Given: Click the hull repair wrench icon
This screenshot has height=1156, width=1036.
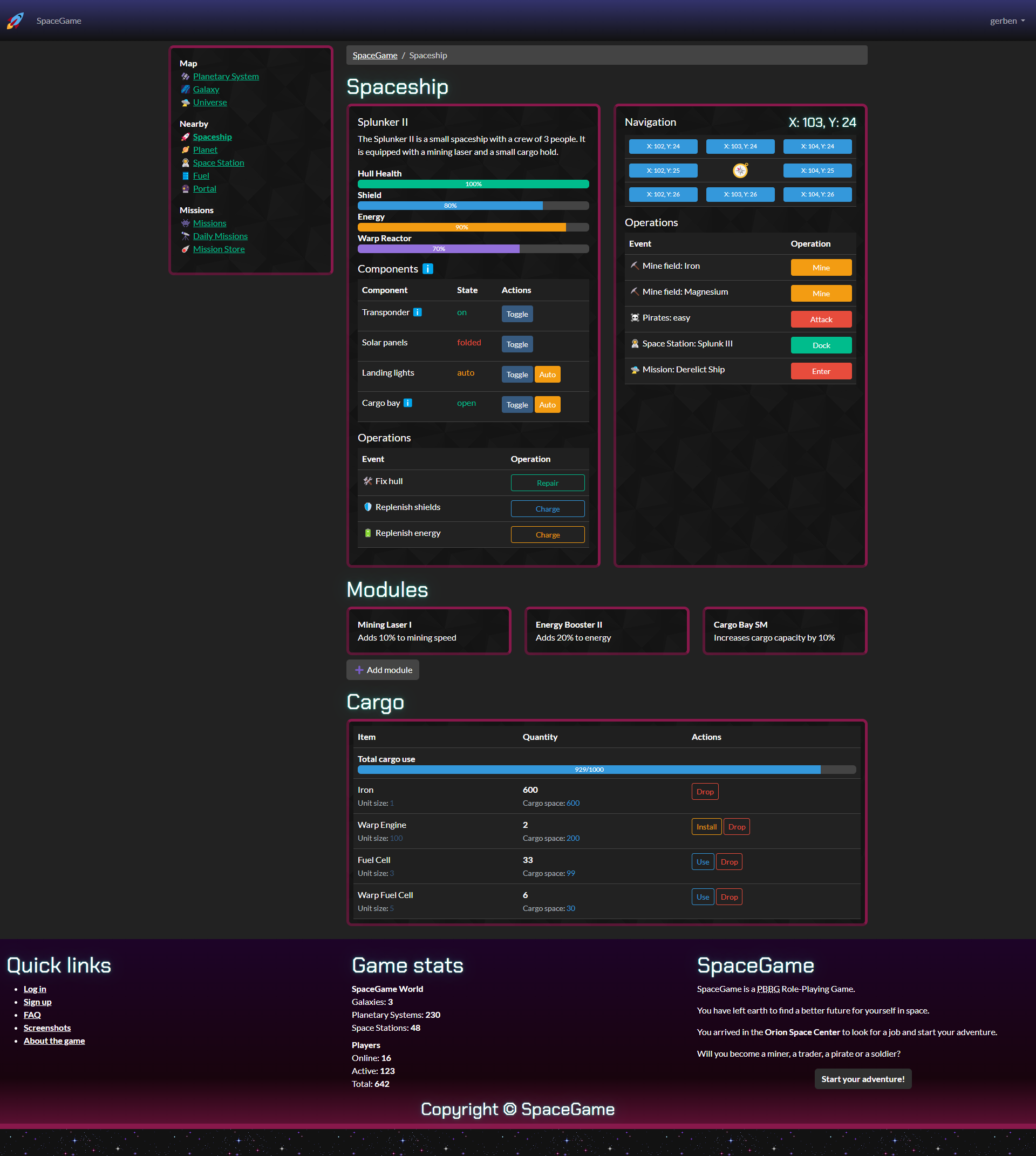Looking at the screenshot, I should pyautogui.click(x=367, y=481).
